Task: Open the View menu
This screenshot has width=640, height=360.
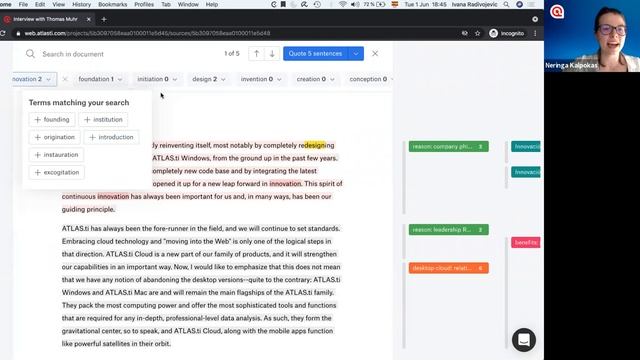Action: (x=58, y=4)
